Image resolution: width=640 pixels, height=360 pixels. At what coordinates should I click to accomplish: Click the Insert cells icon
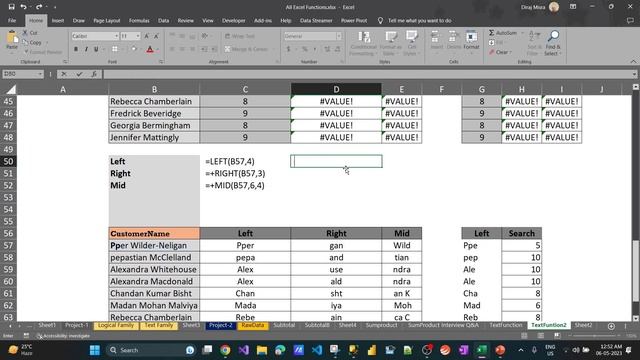[x=436, y=38]
